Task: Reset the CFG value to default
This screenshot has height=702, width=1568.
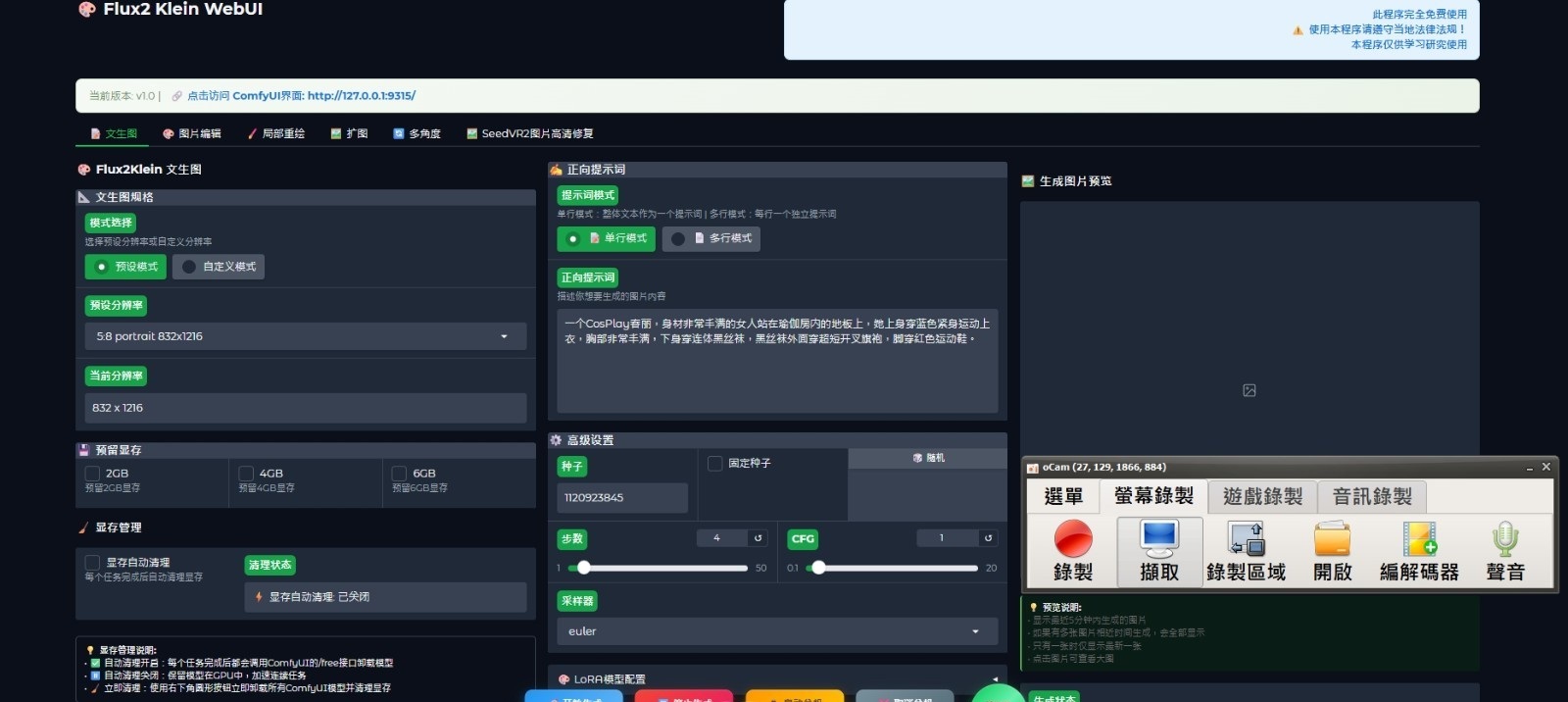Action: [x=988, y=538]
